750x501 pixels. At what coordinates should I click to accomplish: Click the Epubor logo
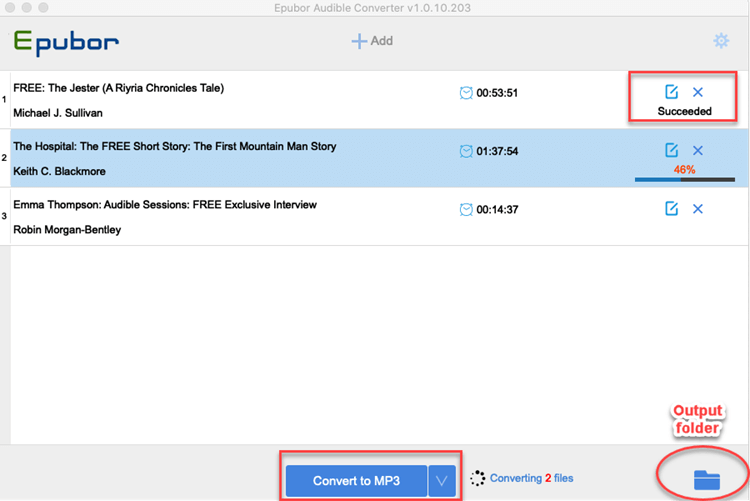pyautogui.click(x=66, y=43)
